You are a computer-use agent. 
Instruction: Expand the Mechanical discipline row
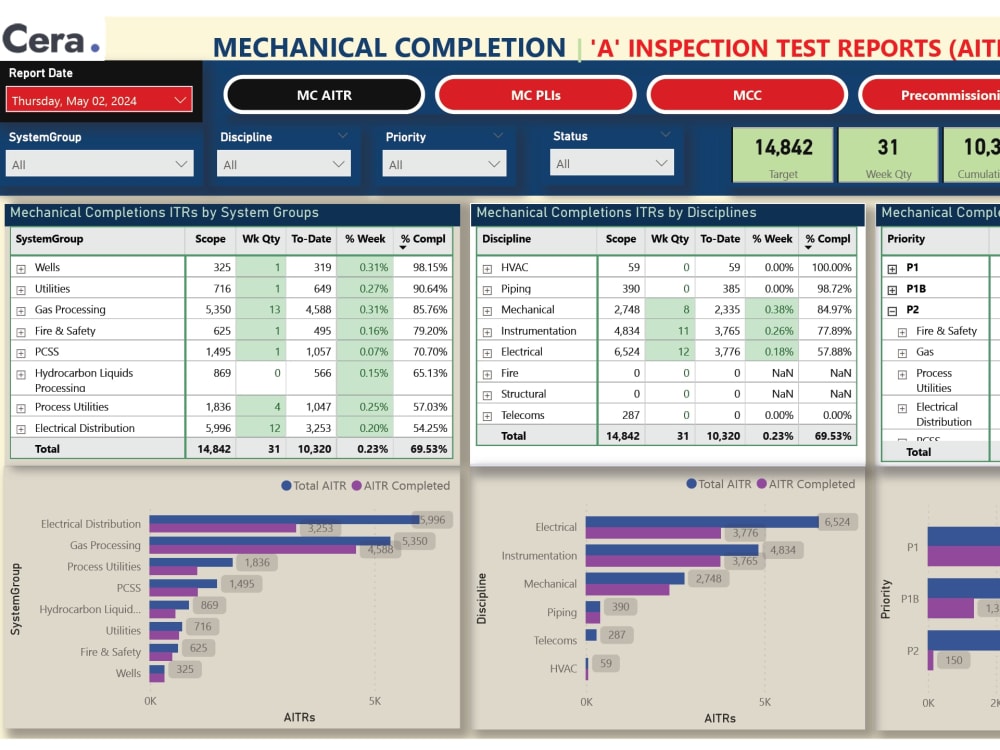point(487,311)
